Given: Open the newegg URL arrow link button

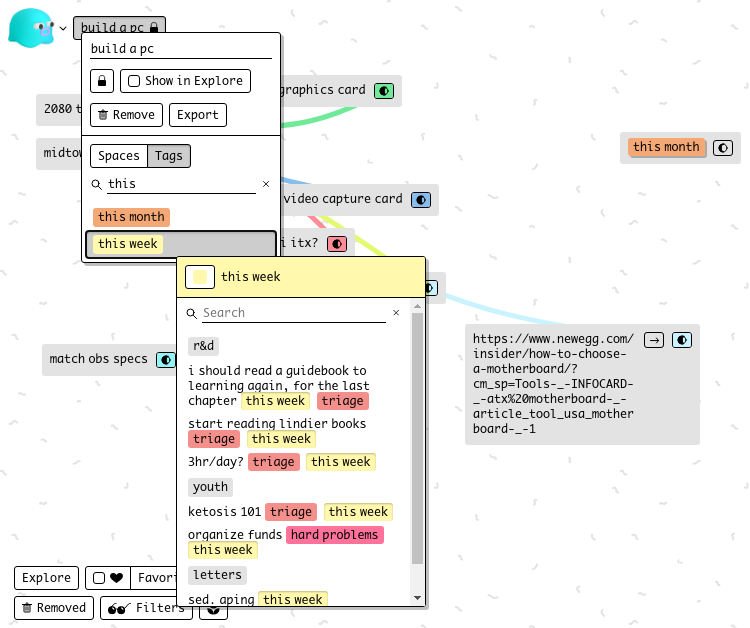Looking at the screenshot, I should point(654,340).
